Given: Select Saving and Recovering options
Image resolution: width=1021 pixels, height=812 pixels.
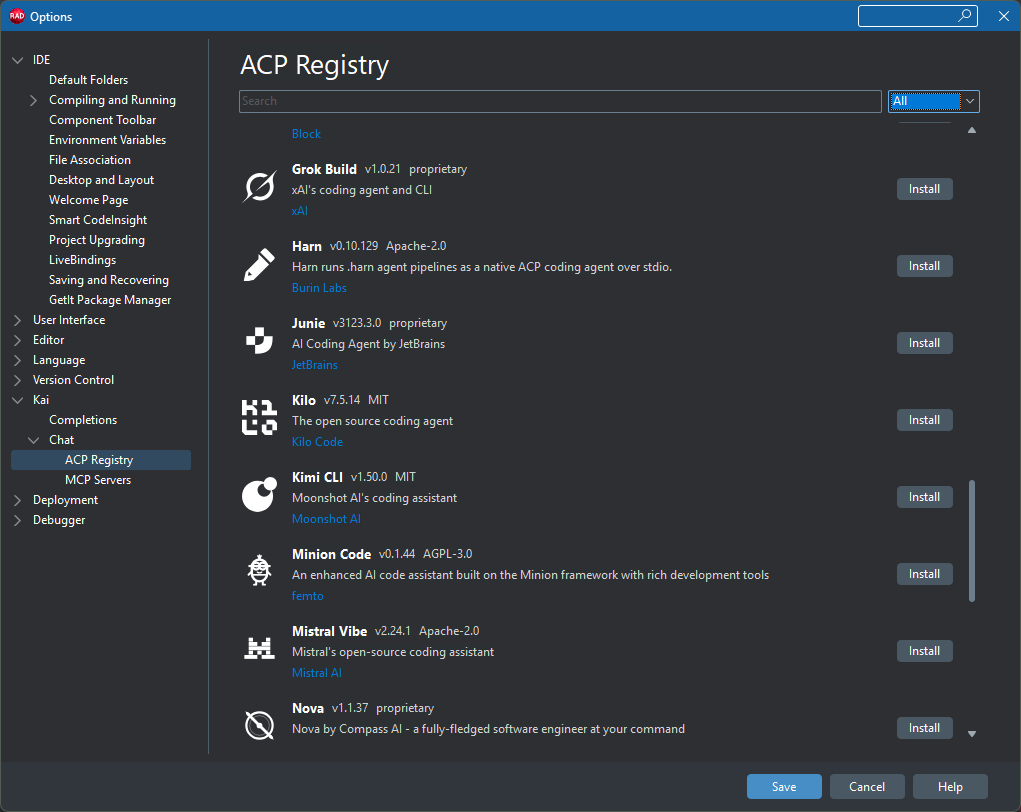Looking at the screenshot, I should pyautogui.click(x=109, y=281).
